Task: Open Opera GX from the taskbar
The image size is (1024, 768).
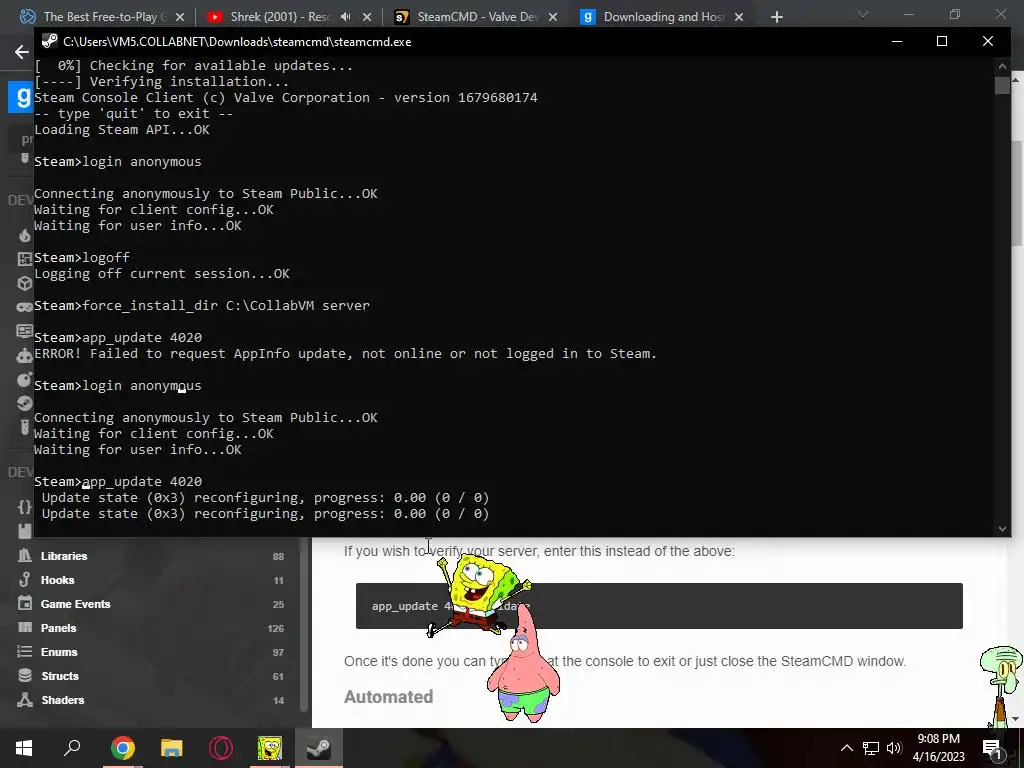Action: click(x=221, y=748)
